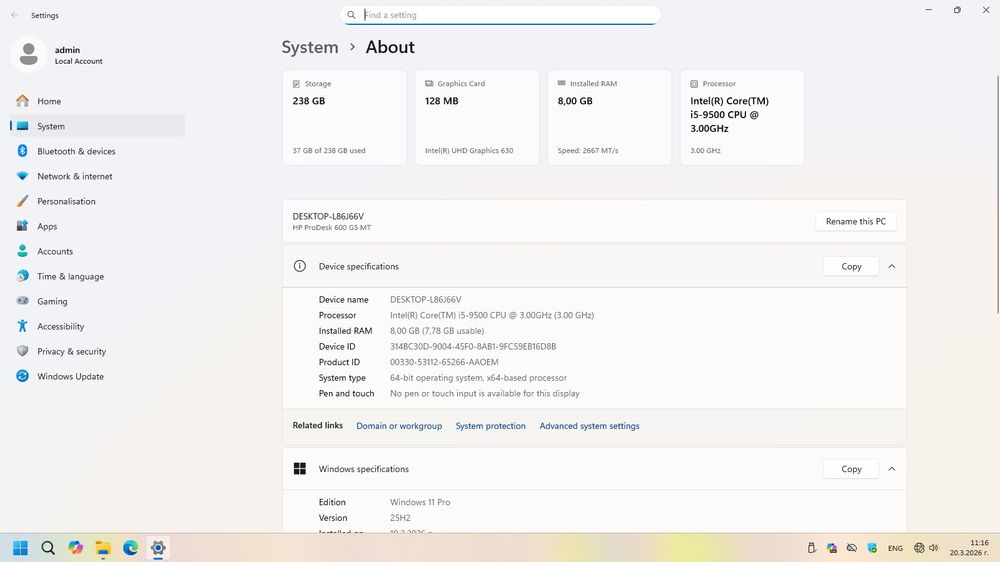The height and width of the screenshot is (562, 1000).
Task: Open Windows Update settings
Action: click(x=97, y=376)
